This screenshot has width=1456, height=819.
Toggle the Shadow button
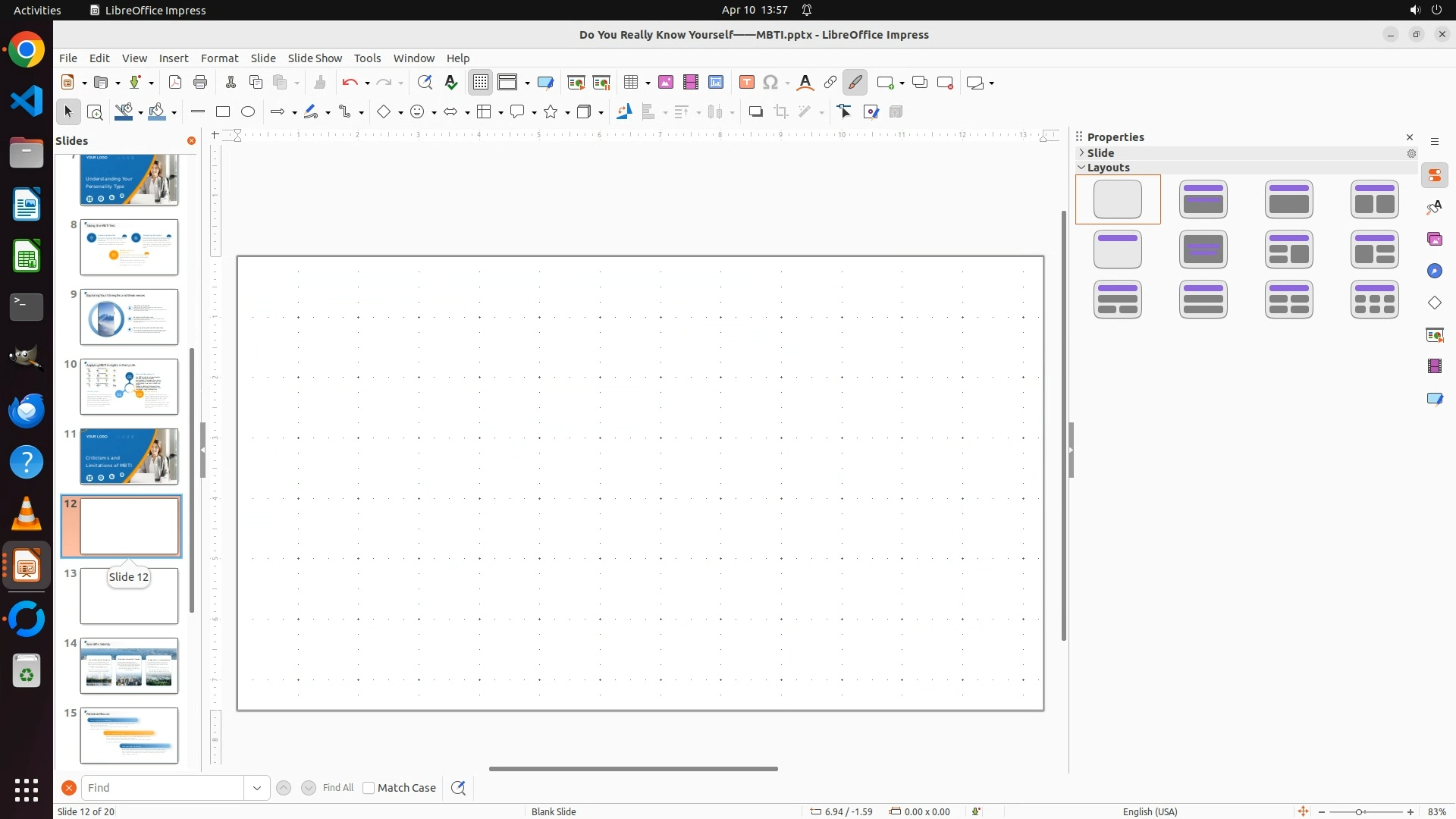[755, 112]
